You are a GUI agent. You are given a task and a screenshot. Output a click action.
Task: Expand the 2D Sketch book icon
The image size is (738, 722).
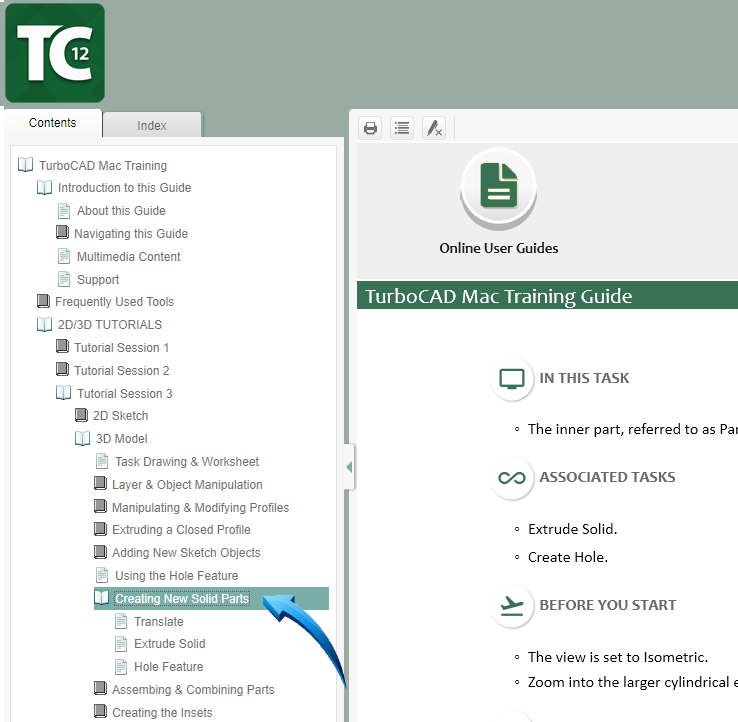coord(81,415)
